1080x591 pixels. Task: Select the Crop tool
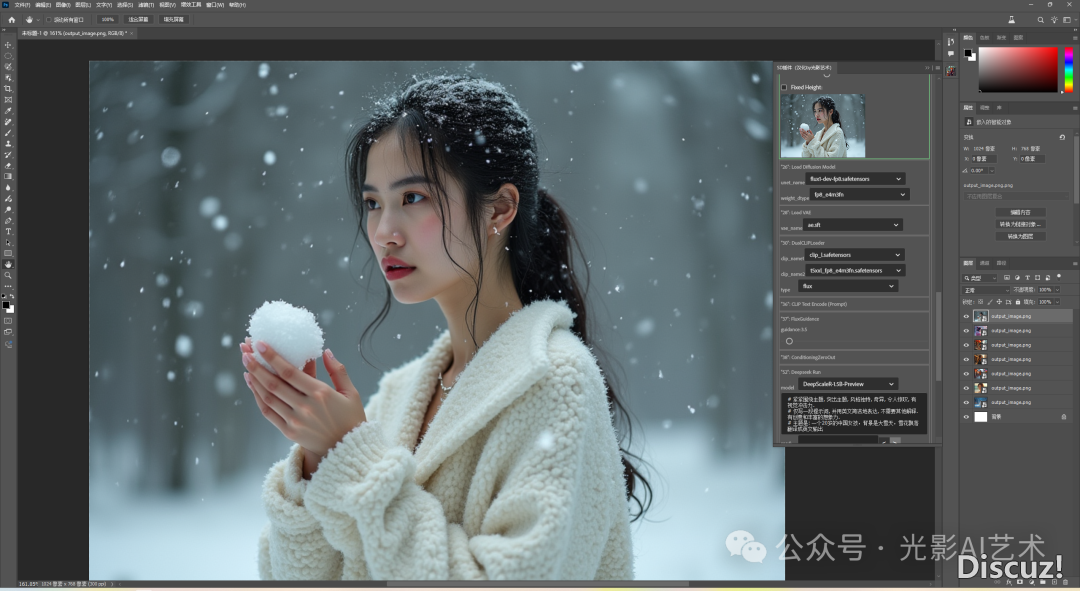(x=8, y=89)
